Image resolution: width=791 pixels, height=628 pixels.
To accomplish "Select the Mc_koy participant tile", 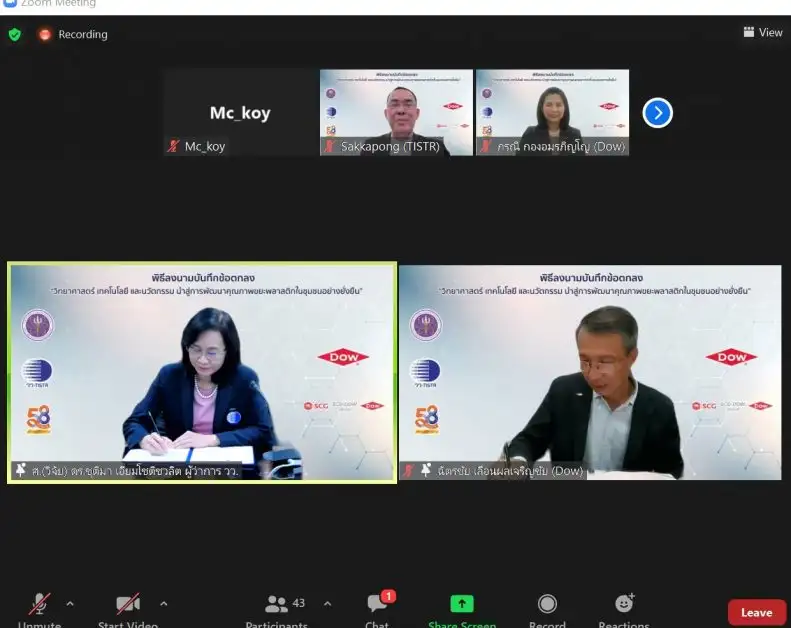I will [240, 112].
